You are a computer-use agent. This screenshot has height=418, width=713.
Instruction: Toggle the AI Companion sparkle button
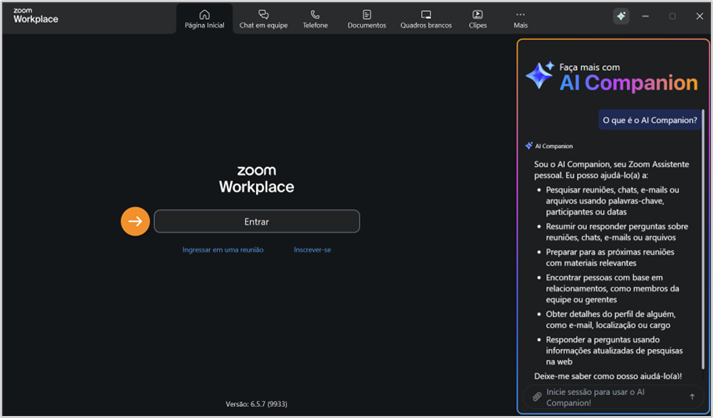621,16
